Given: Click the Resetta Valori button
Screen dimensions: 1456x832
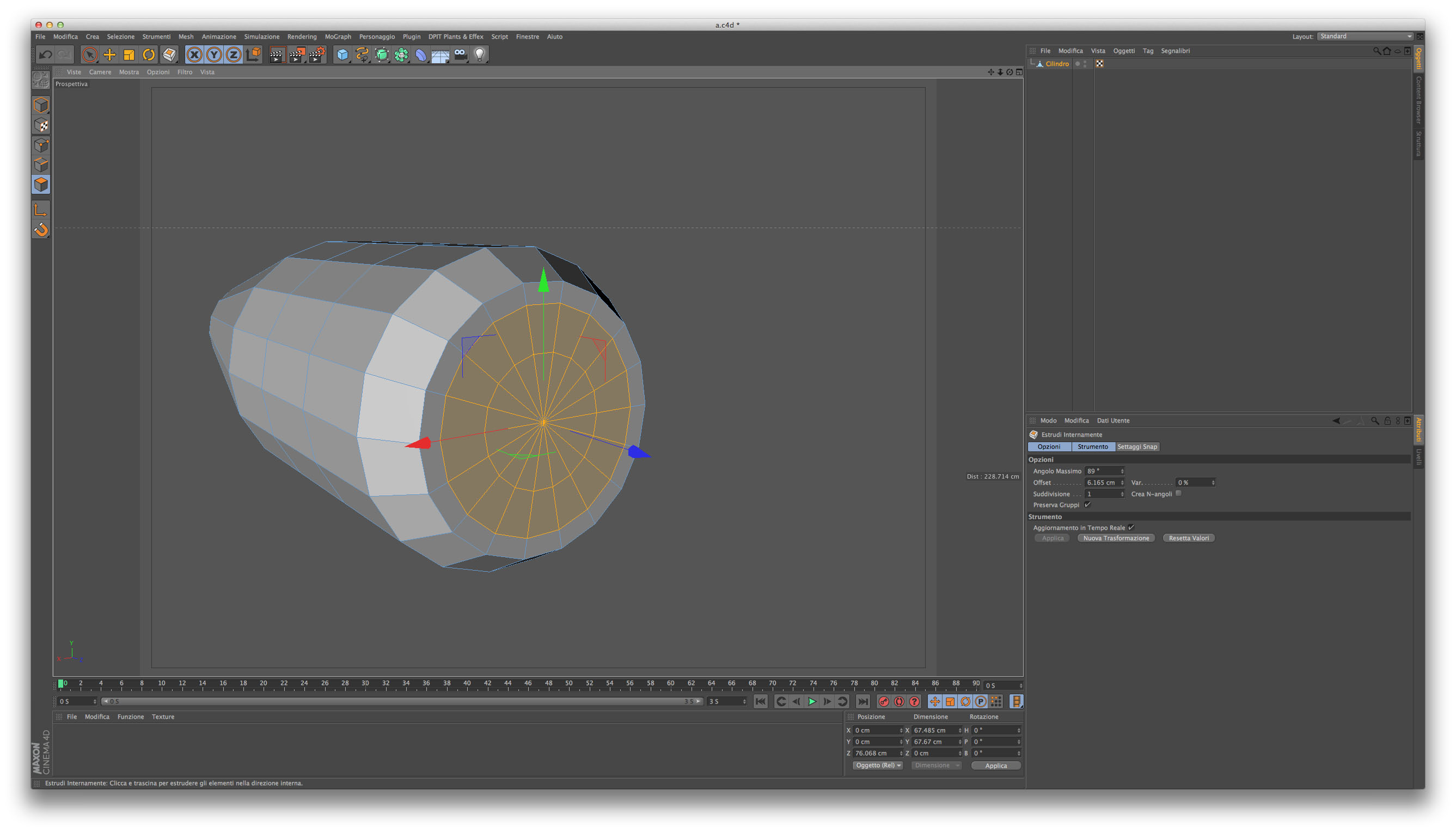Looking at the screenshot, I should pos(1189,539).
